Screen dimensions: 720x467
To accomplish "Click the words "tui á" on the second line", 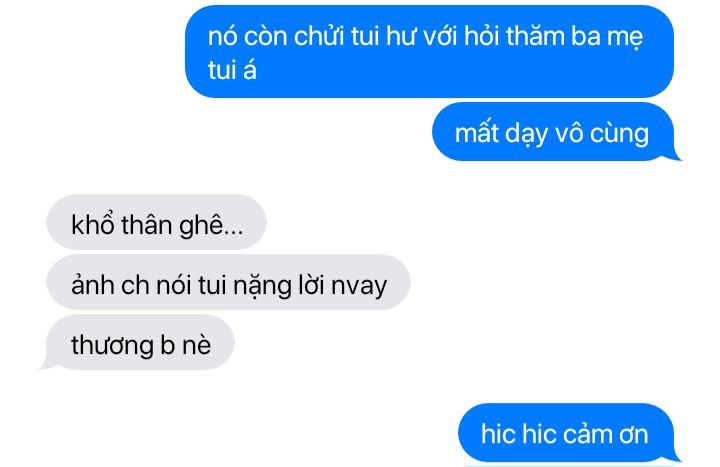I will 232,70.
